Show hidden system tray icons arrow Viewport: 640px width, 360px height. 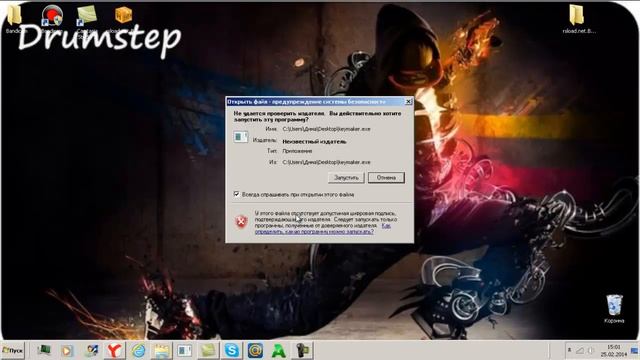(569, 351)
